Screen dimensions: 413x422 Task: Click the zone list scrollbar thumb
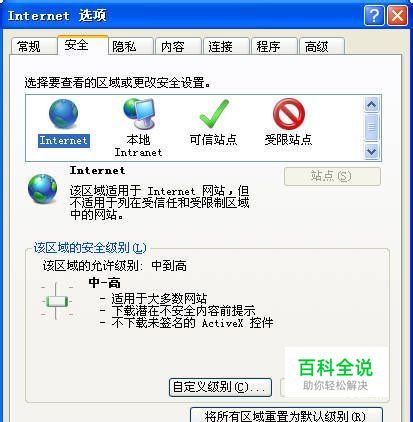click(371, 127)
